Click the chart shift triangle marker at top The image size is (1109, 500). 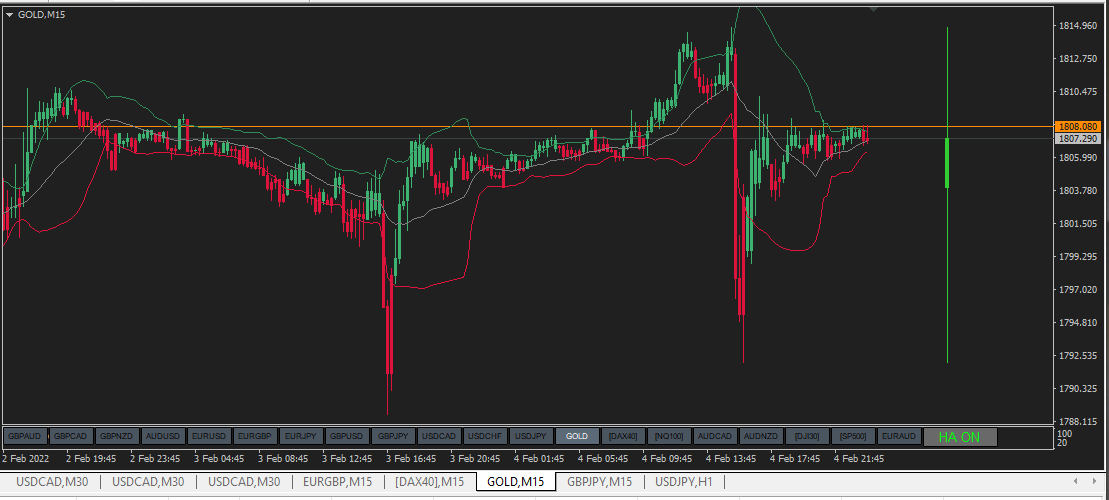coord(874,9)
